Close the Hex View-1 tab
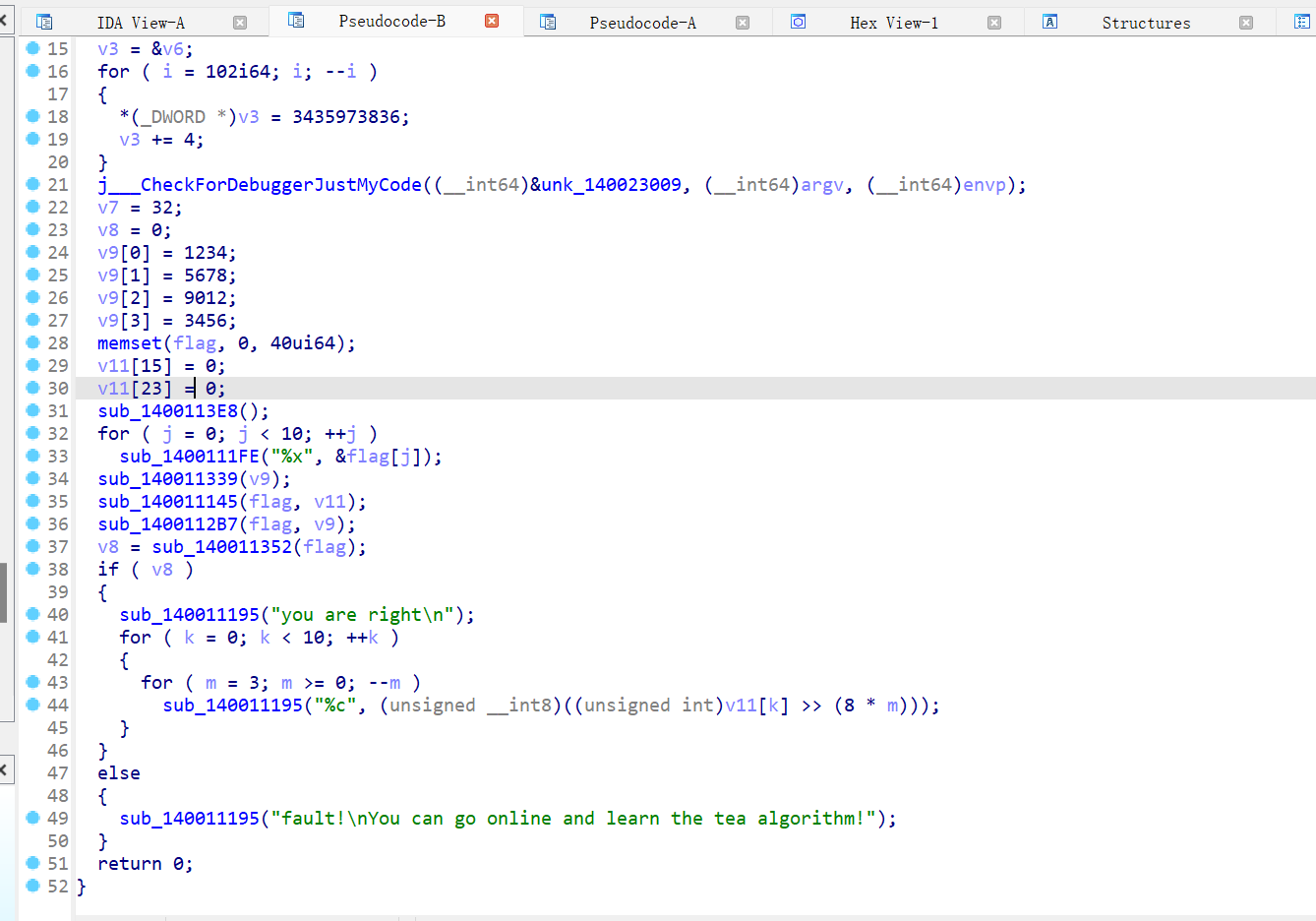This screenshot has width=1316, height=921. pos(994,23)
